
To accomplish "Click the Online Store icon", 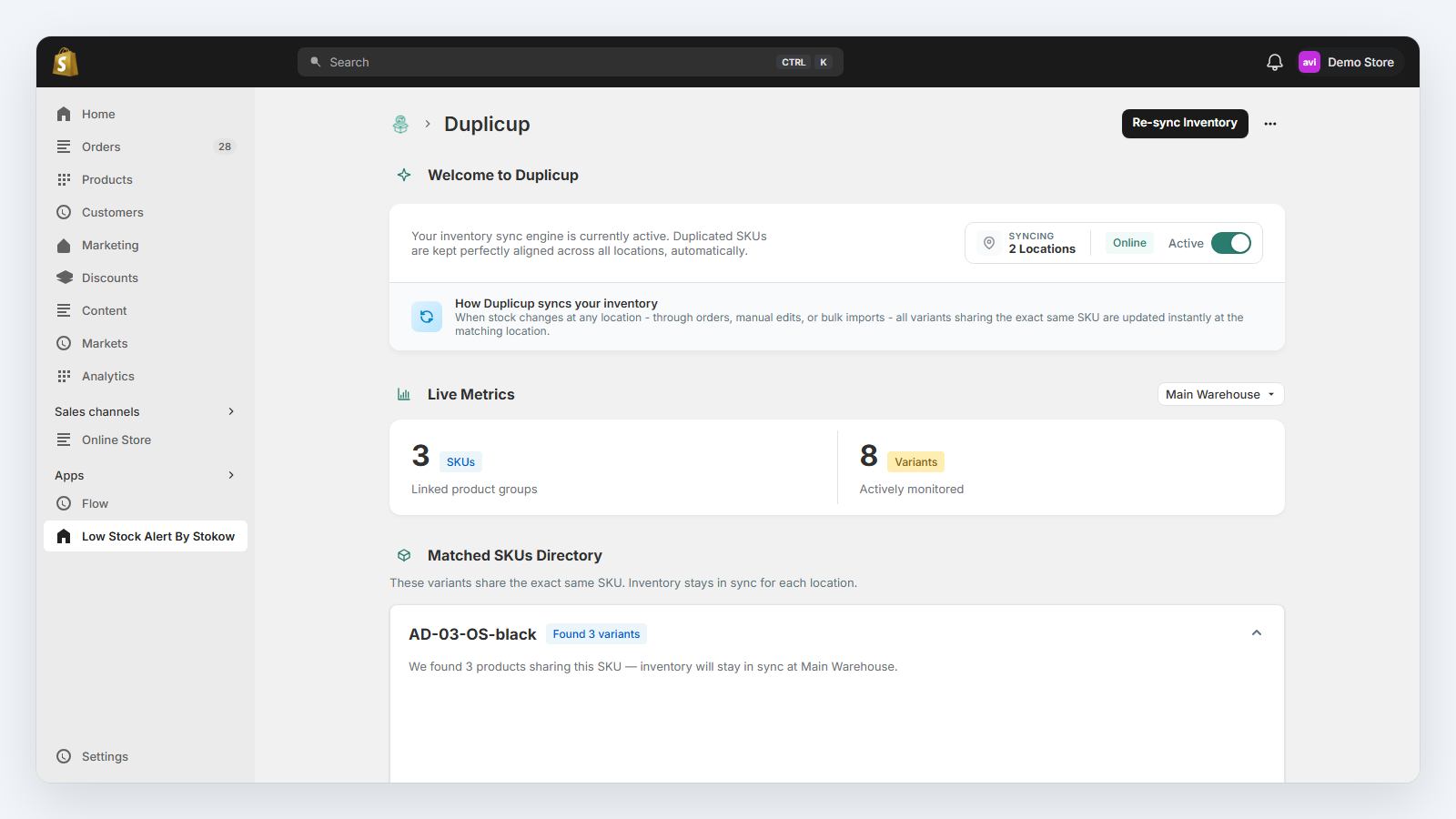I will [64, 440].
